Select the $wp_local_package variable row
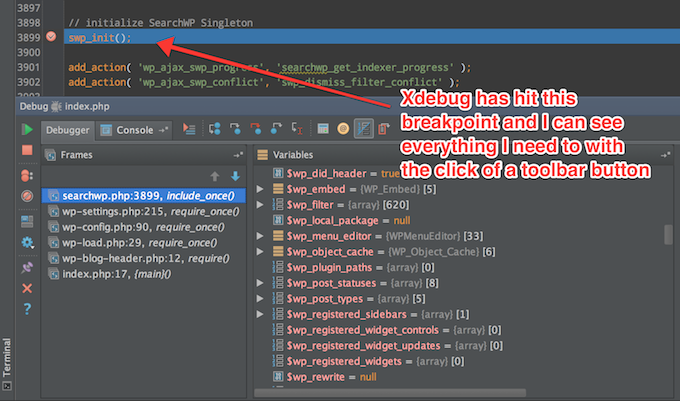 (x=460, y=220)
